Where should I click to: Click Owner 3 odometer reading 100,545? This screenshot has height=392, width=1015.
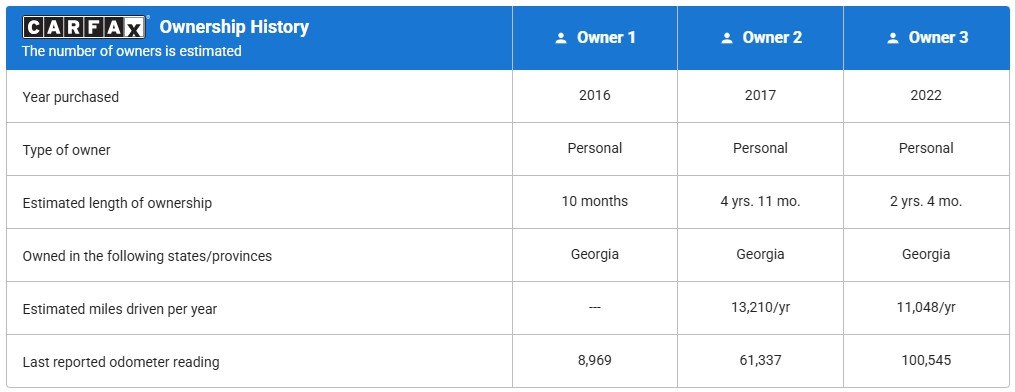pyautogui.click(x=926, y=360)
